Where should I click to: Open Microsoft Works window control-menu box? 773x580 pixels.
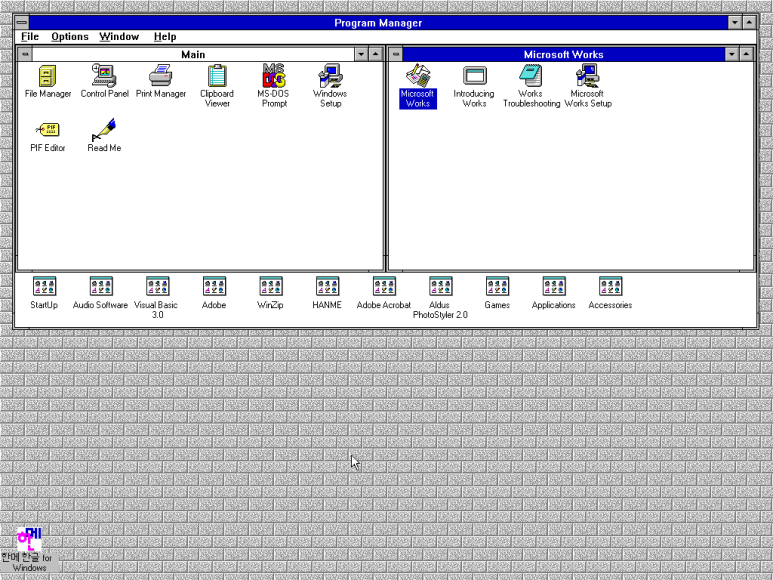[396, 54]
